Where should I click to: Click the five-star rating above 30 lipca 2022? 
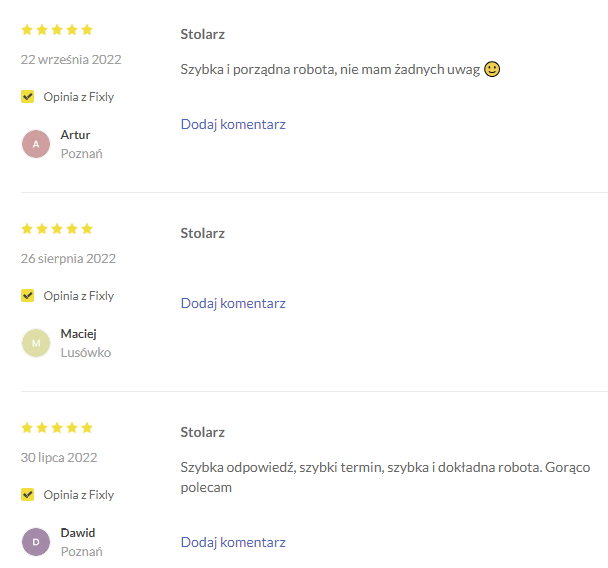57,428
